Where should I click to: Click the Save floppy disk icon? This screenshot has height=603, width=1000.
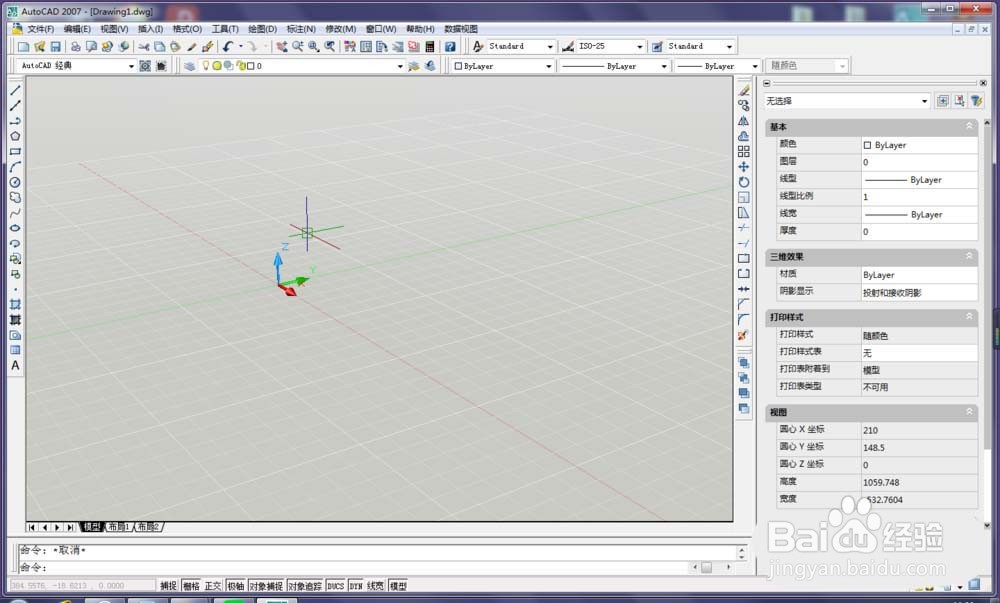point(55,47)
